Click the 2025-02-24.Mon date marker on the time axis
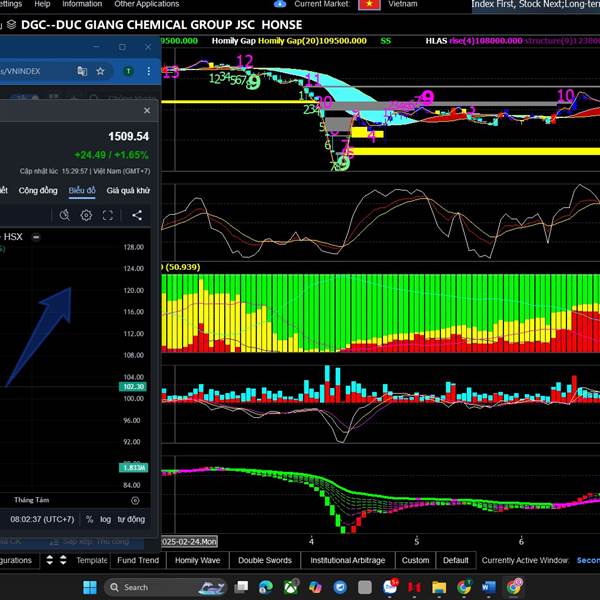Screen dimensions: 600x600 pyautogui.click(x=189, y=541)
